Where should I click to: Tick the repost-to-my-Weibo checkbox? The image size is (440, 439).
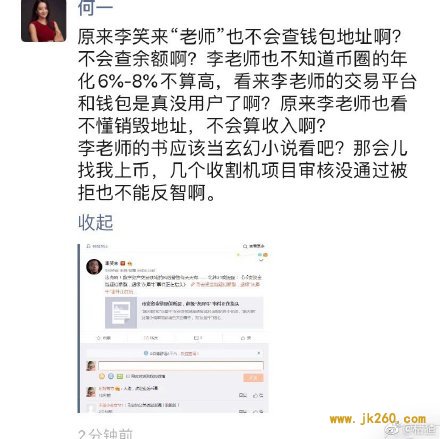pos(128,376)
